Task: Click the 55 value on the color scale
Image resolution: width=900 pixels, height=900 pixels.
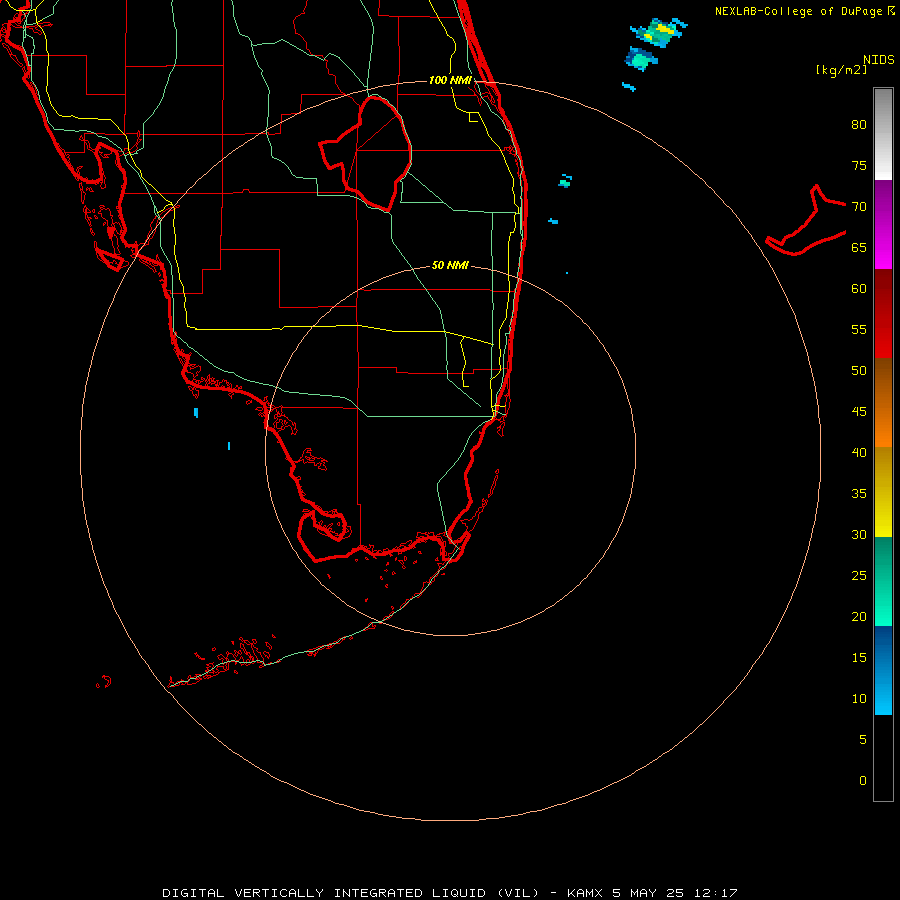Action: click(x=859, y=330)
